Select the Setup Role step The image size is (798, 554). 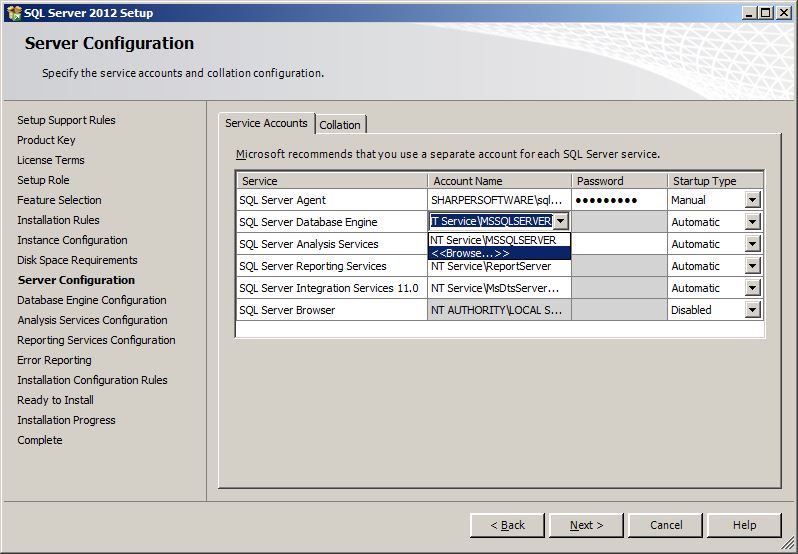point(43,180)
